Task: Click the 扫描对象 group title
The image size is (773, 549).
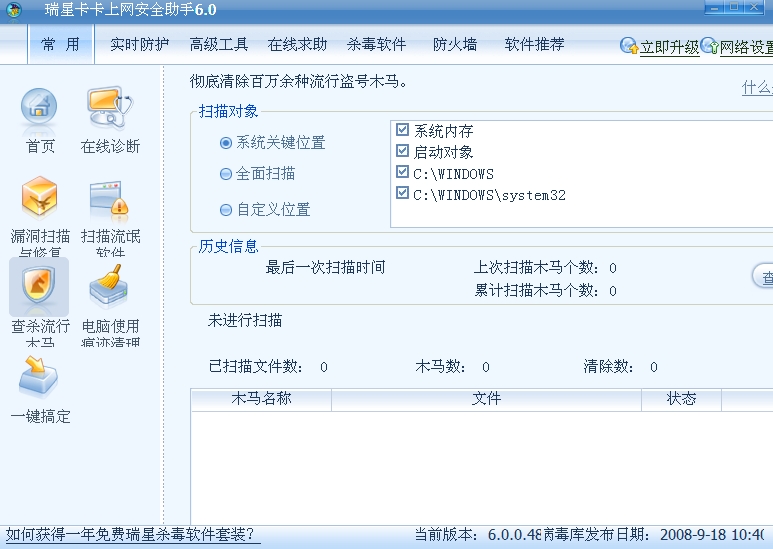Action: click(228, 111)
